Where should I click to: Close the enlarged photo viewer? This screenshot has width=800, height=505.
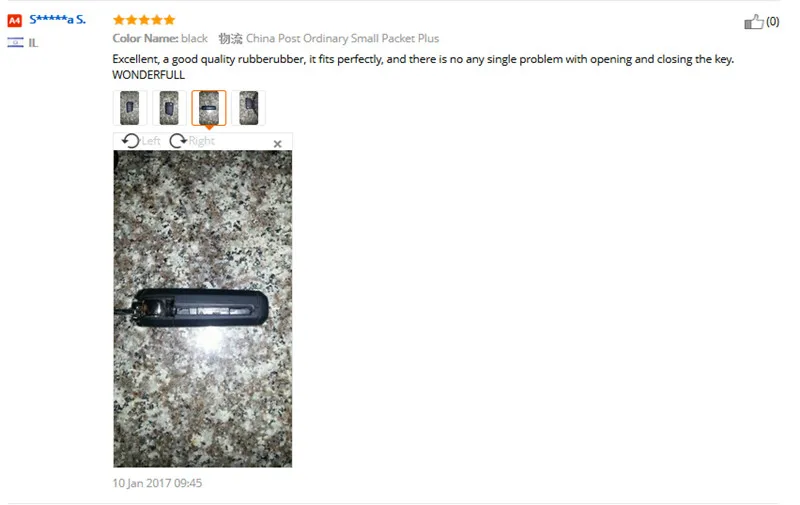point(278,144)
